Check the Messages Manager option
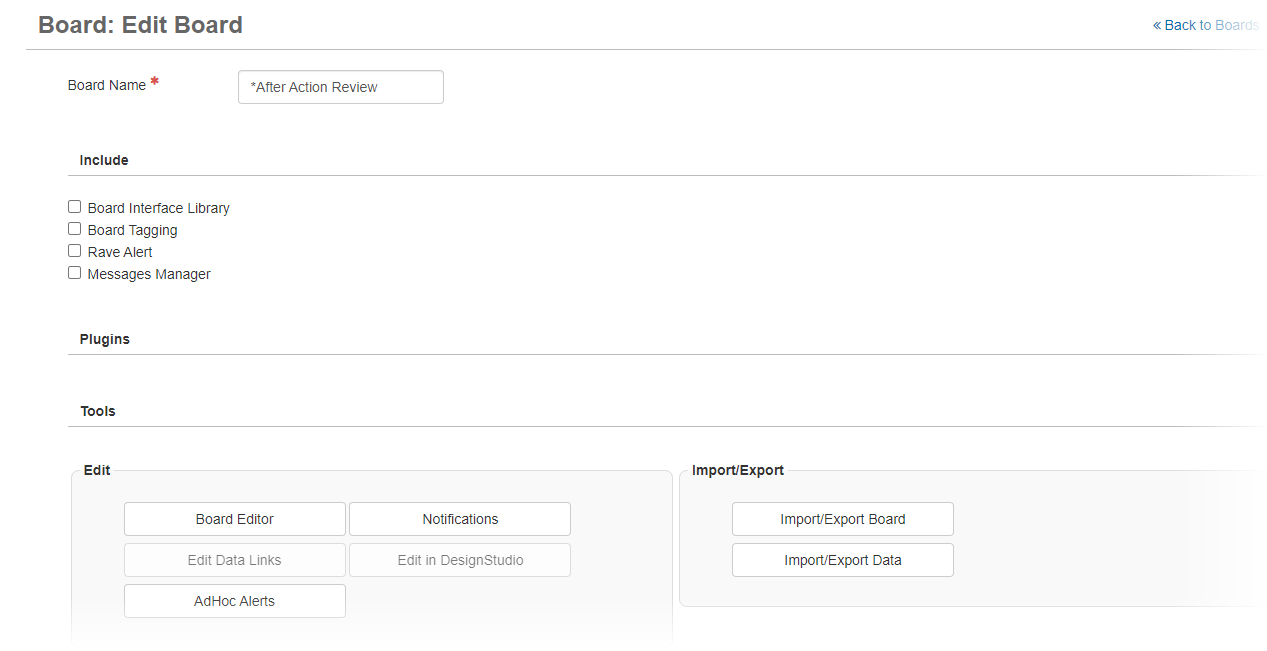 click(x=75, y=273)
